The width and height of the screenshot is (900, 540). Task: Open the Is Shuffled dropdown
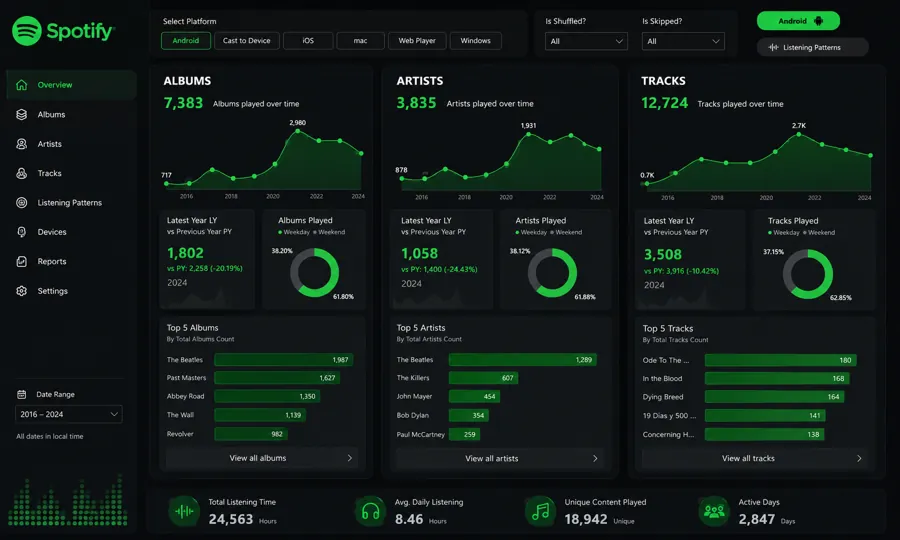tap(586, 41)
